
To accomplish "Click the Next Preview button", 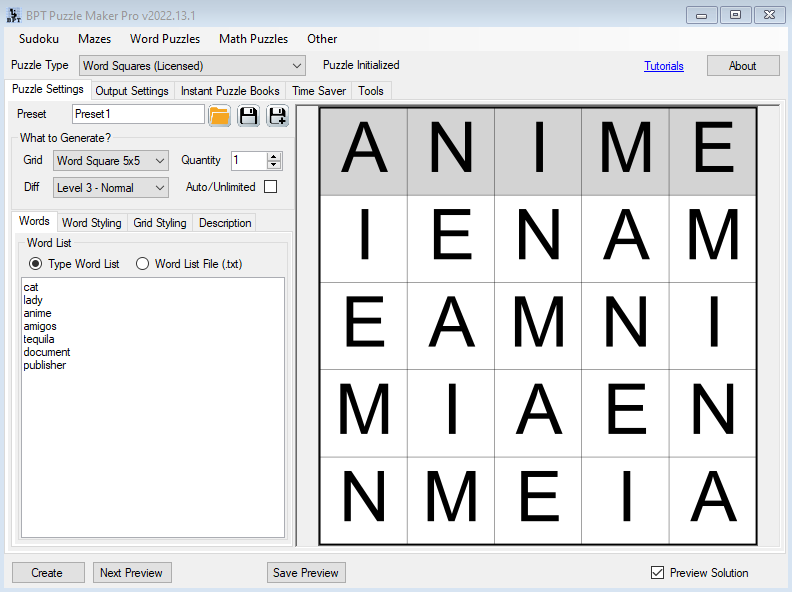I will pos(131,573).
